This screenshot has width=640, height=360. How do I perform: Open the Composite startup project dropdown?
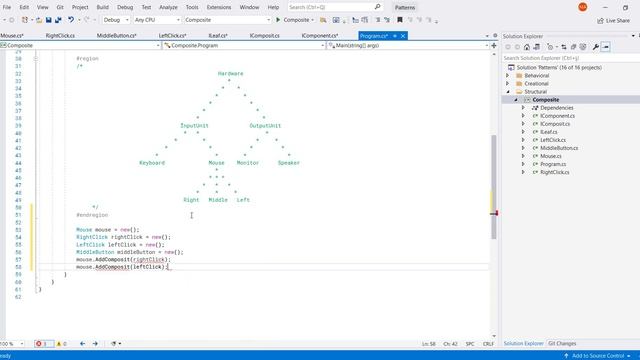pyautogui.click(x=227, y=20)
